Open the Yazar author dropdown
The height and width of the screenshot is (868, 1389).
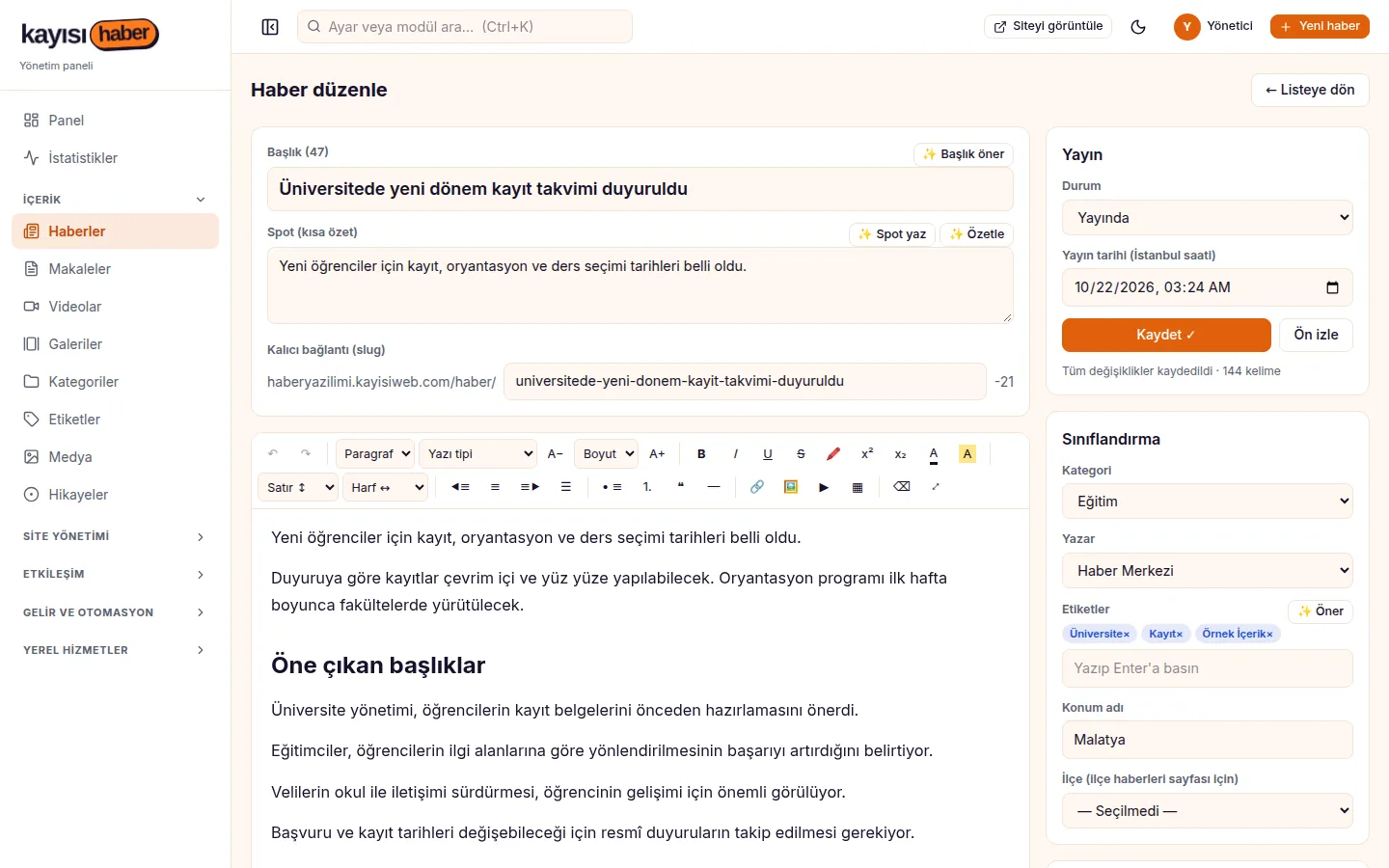(1208, 571)
